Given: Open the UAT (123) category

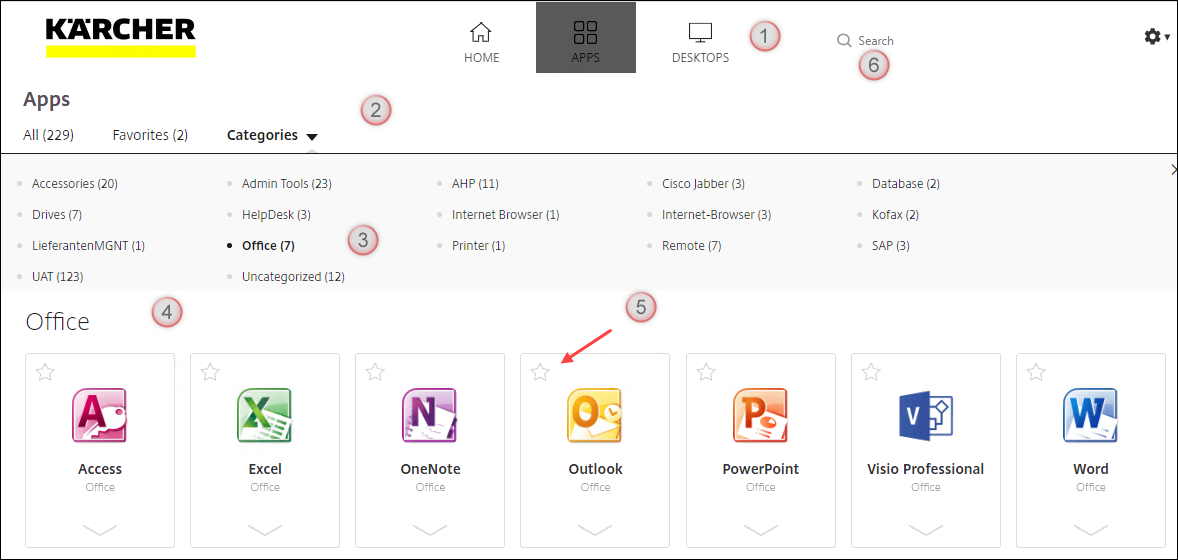Looking at the screenshot, I should (x=58, y=276).
